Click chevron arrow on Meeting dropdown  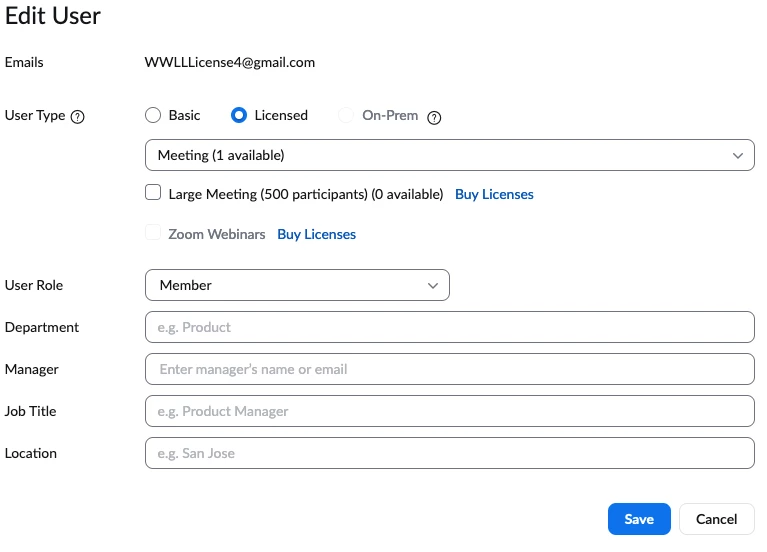pyautogui.click(x=738, y=156)
